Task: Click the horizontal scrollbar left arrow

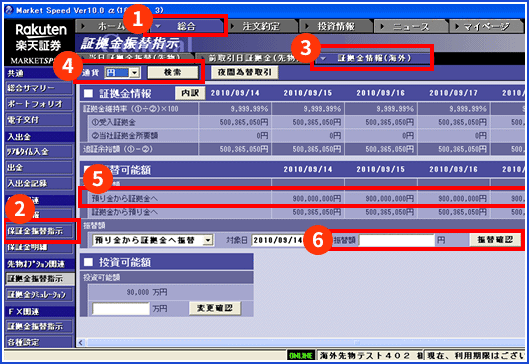Action: pos(81,343)
